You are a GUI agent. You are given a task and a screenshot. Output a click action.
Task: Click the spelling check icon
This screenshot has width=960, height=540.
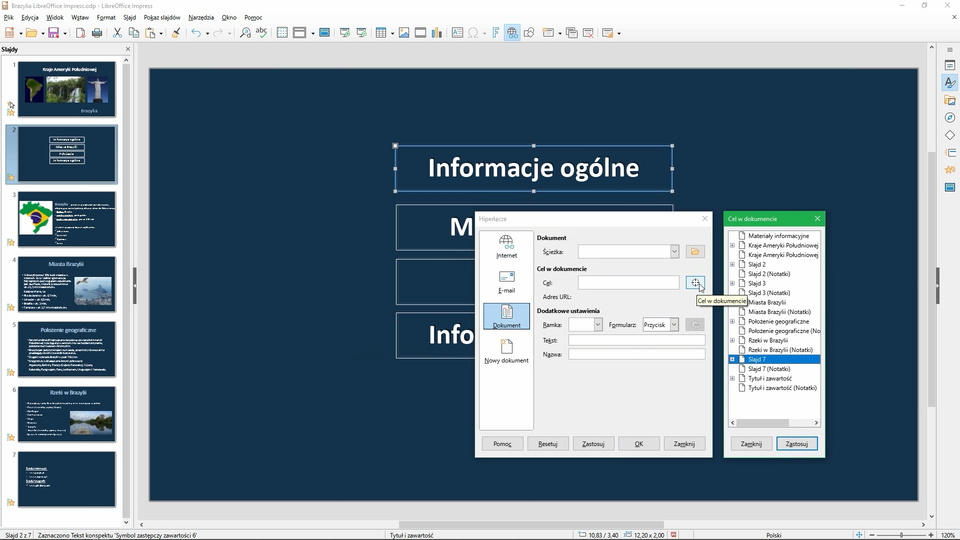tap(262, 33)
